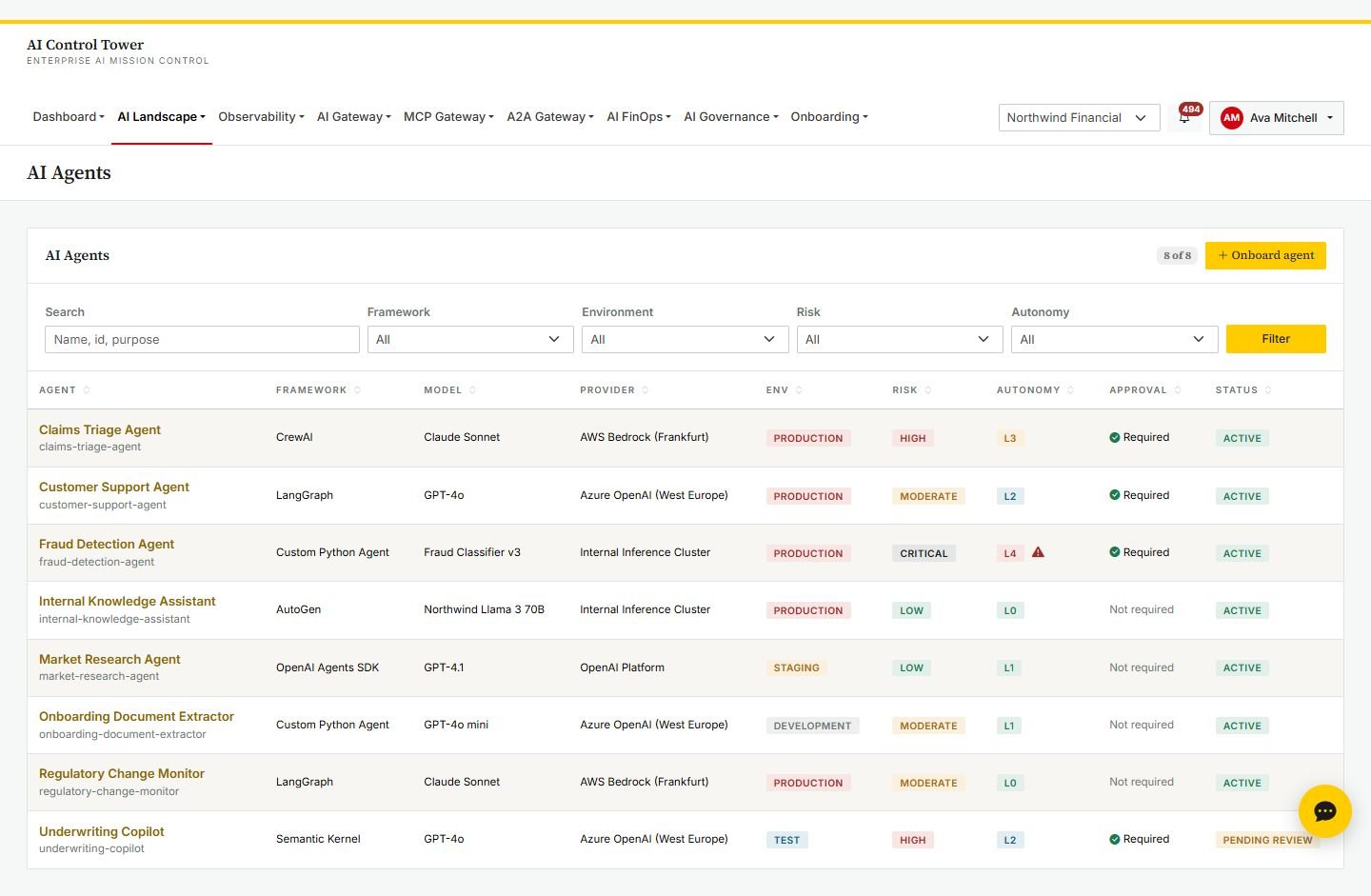Open the AI Gateway menu
Viewport: 1371px width, 896px height.
pyautogui.click(x=354, y=117)
